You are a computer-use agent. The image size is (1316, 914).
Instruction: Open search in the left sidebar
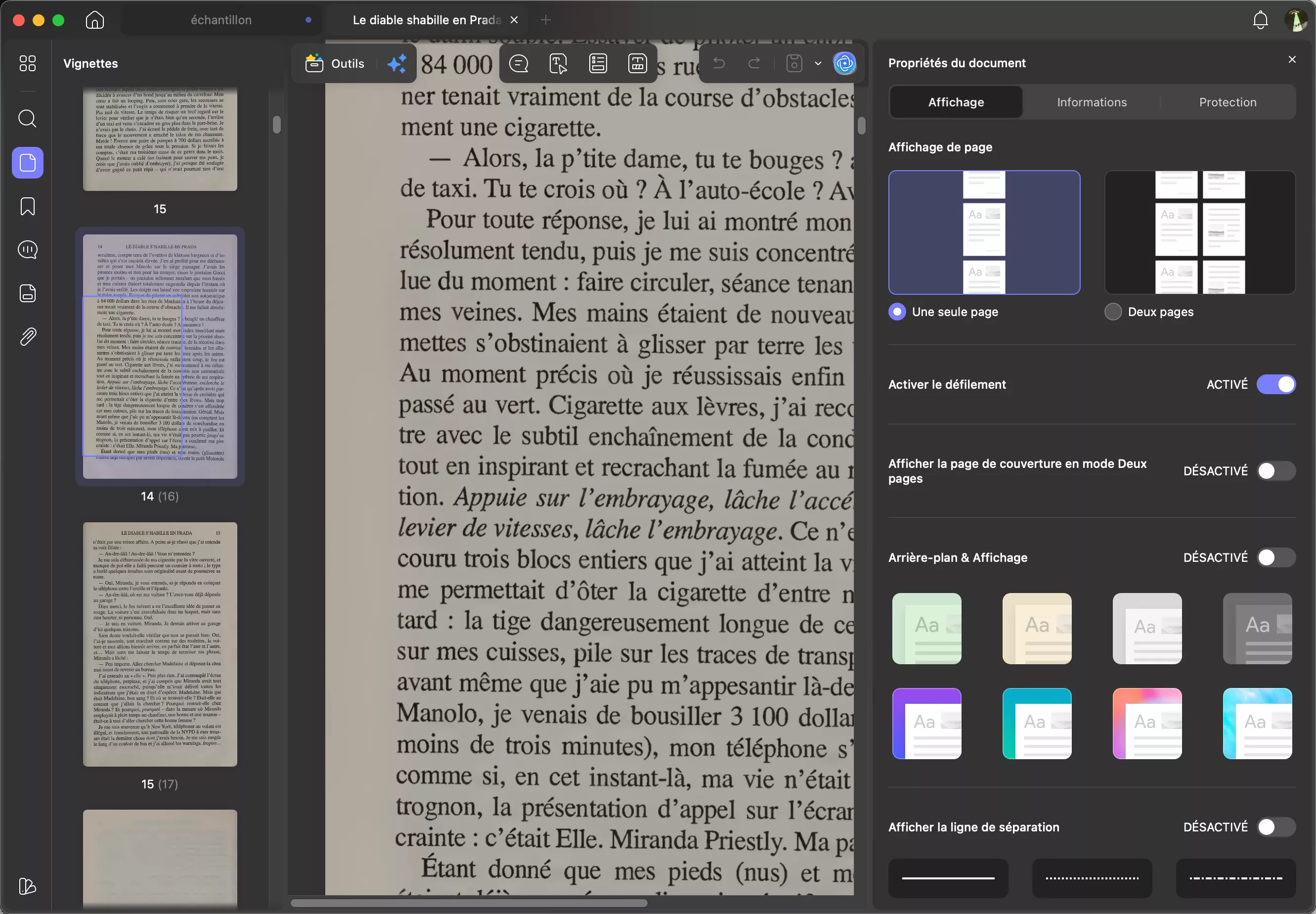tap(27, 119)
